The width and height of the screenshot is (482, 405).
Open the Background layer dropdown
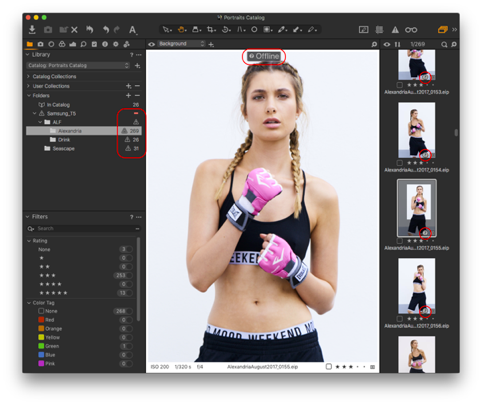click(x=181, y=44)
